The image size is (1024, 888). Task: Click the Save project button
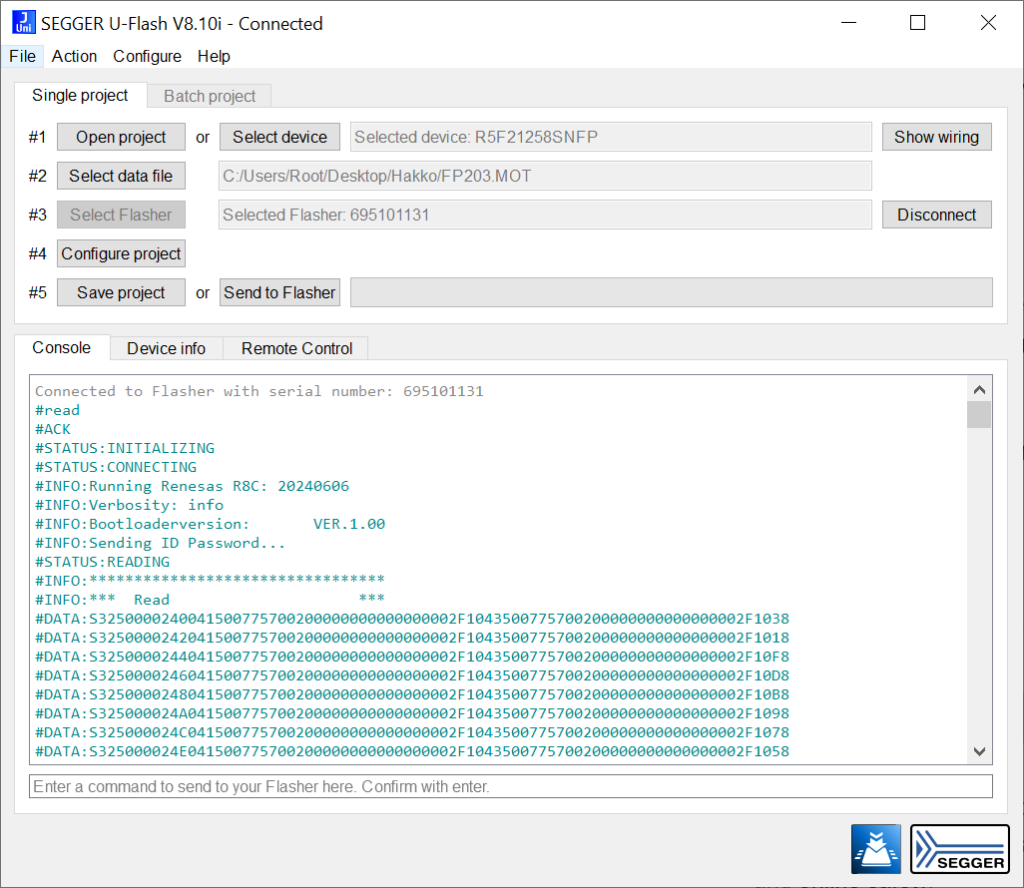(x=121, y=293)
